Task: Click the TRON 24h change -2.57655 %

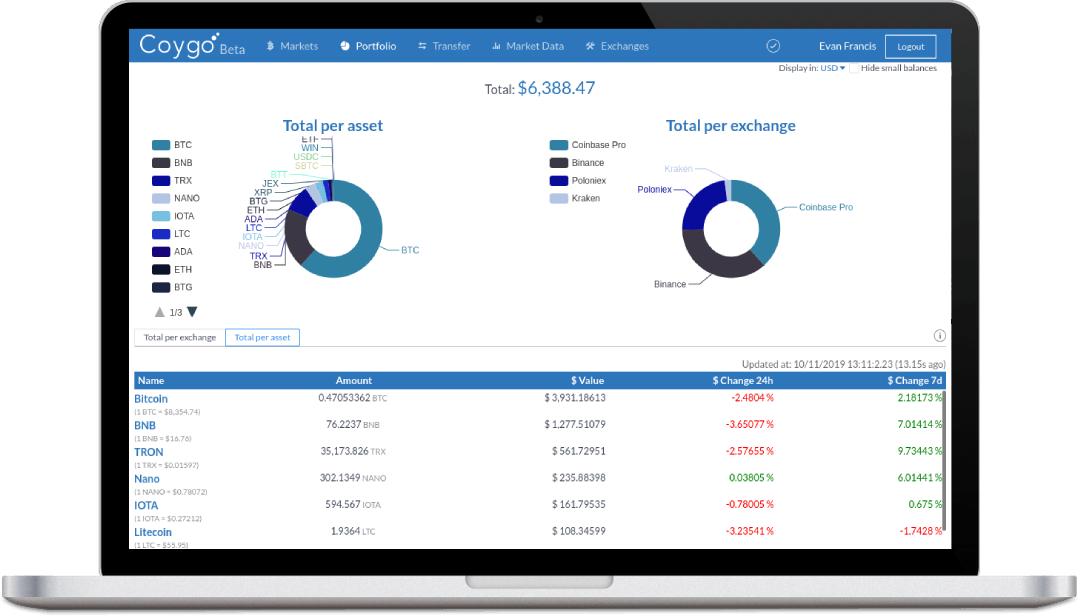Action: [x=749, y=451]
